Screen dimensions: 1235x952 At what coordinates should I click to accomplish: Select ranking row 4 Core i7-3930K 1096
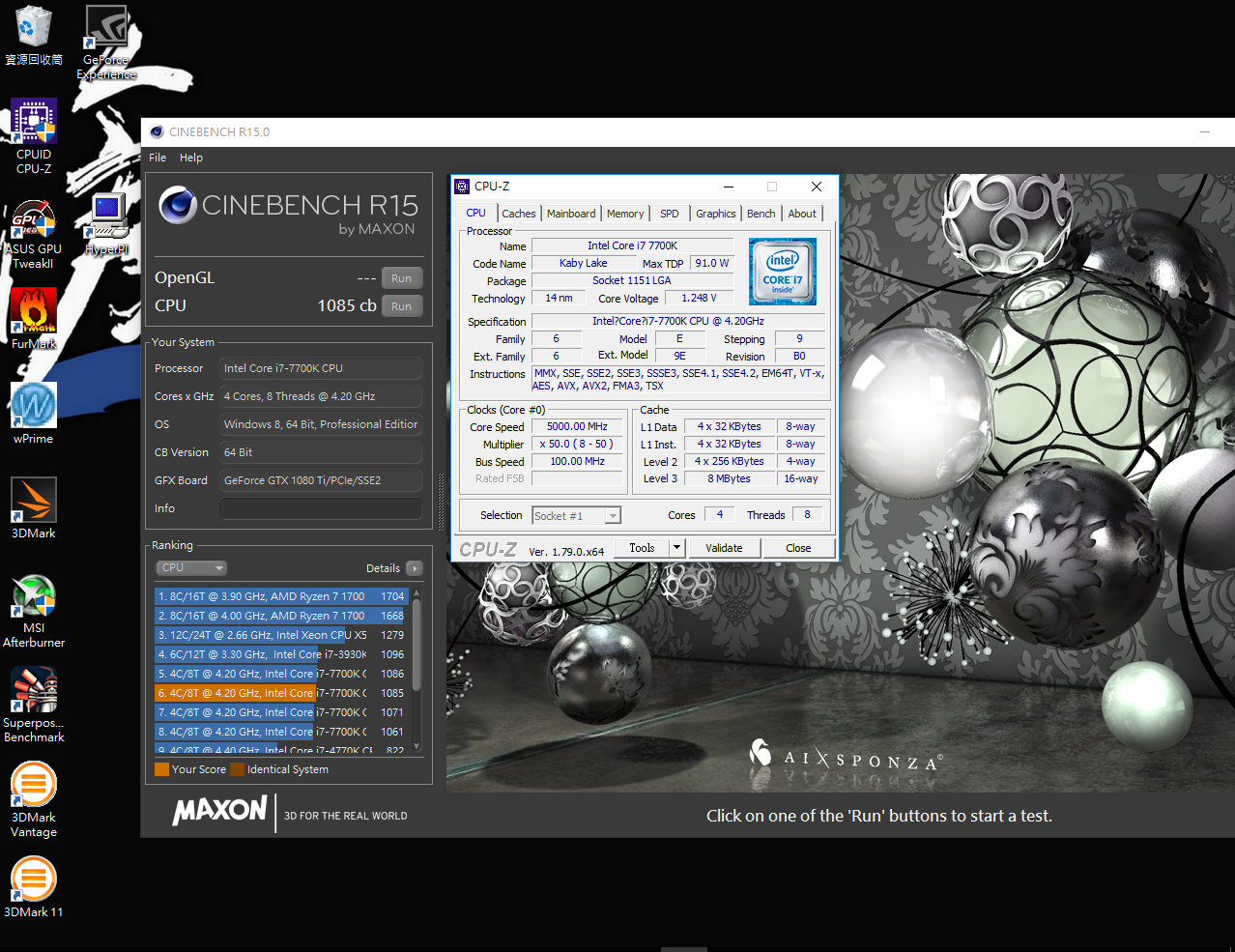281,654
